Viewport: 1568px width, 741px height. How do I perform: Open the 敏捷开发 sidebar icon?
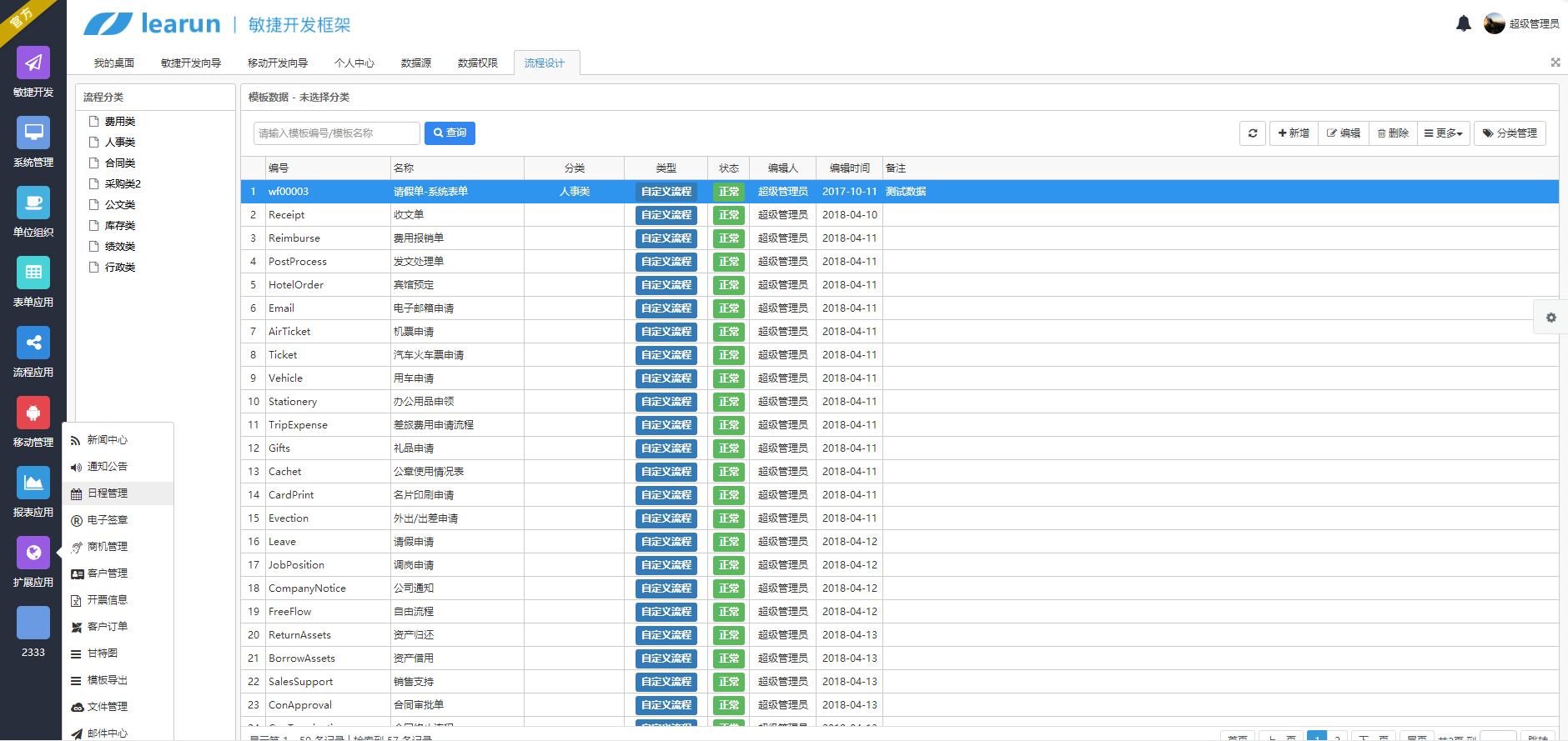tap(33, 63)
